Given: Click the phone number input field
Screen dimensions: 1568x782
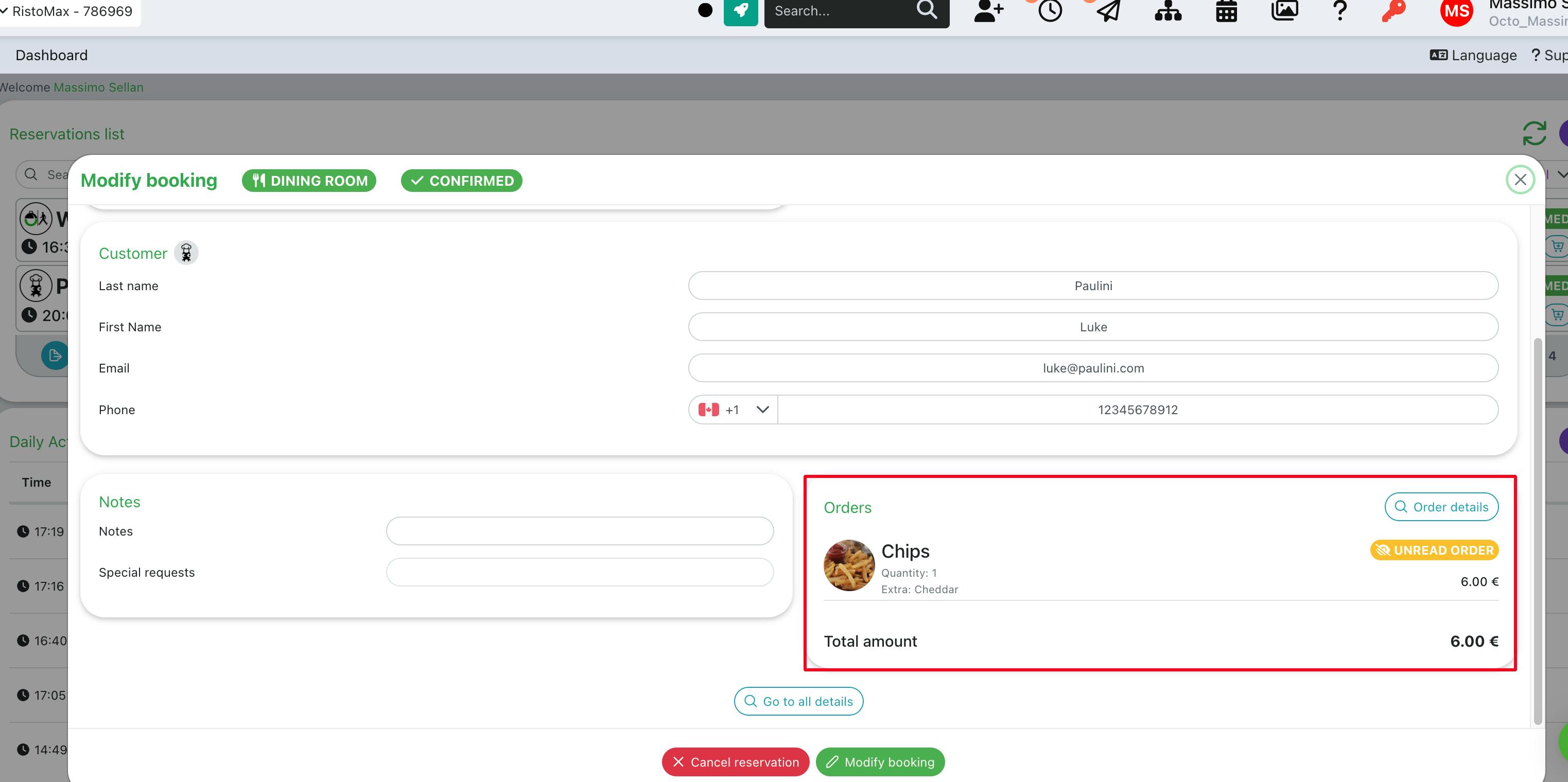Looking at the screenshot, I should point(1138,410).
